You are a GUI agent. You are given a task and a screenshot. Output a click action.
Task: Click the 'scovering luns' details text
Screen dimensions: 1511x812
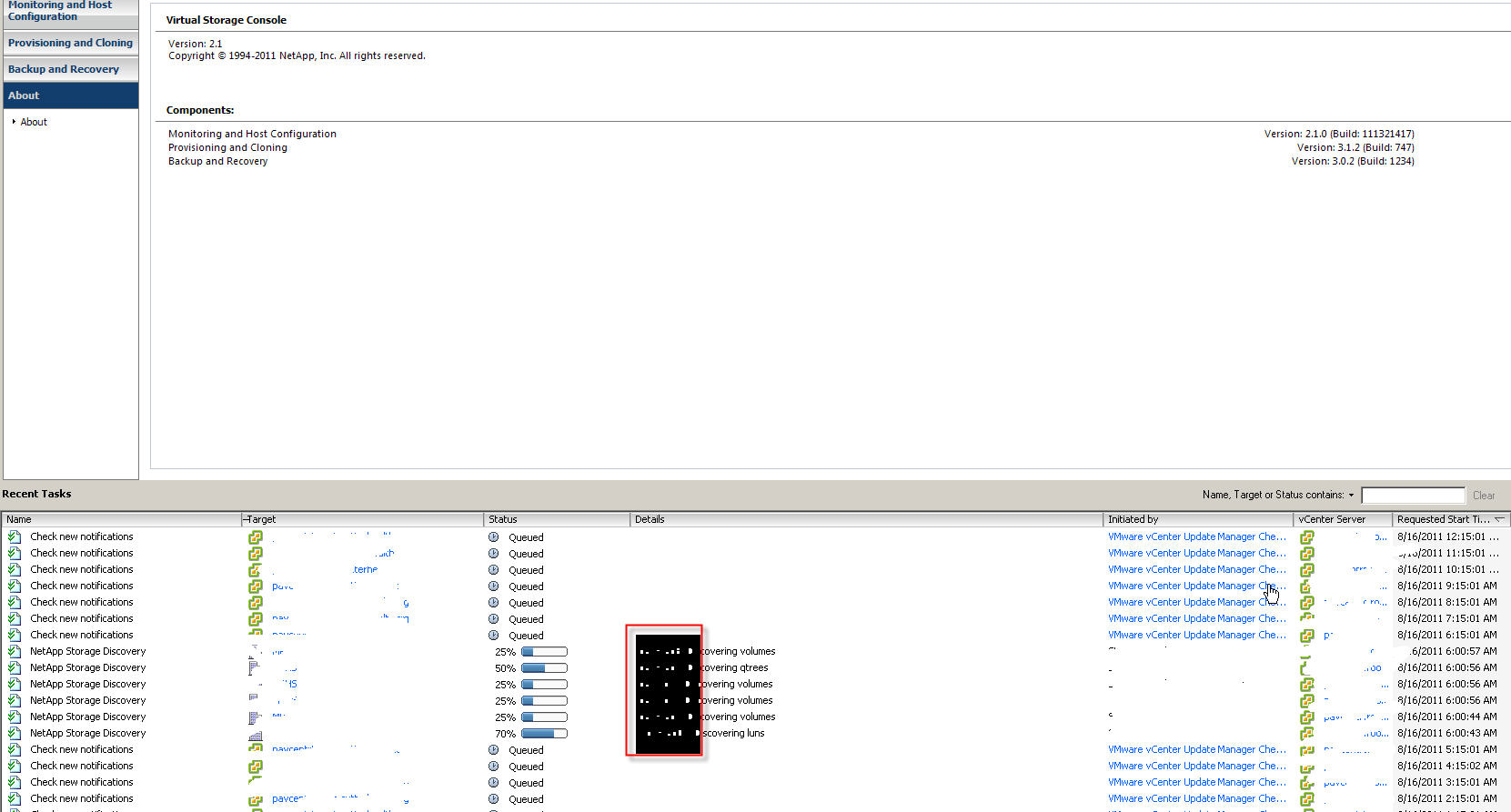[733, 733]
